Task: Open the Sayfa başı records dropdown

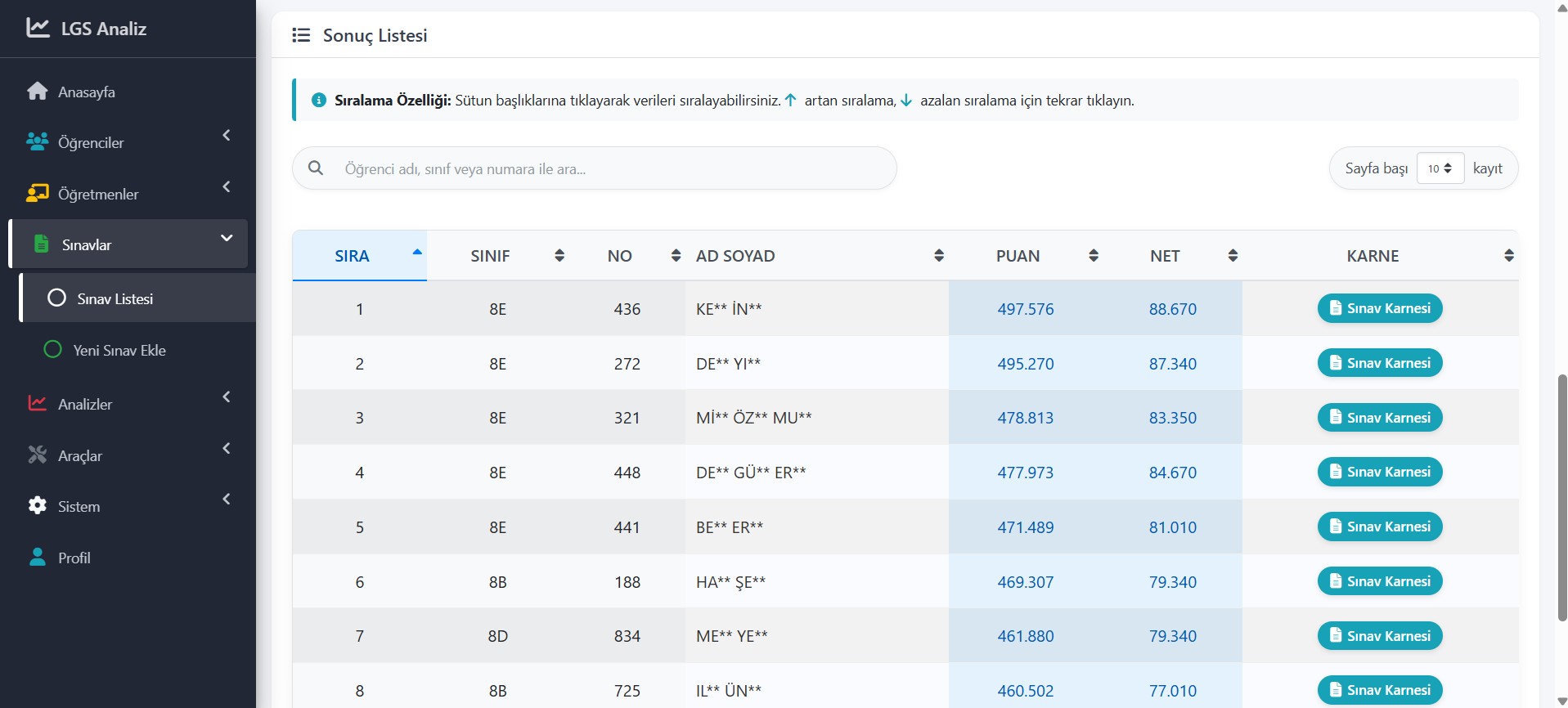Action: point(1440,168)
